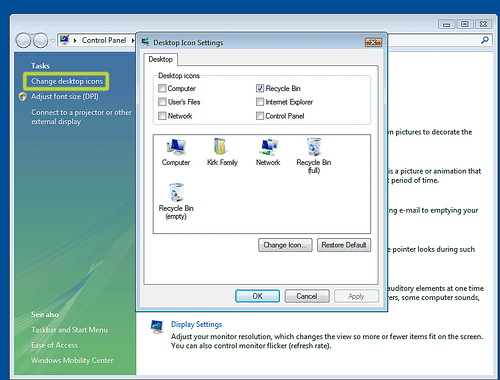Select the Recycle Bin (full) icon
This screenshot has width=500, height=380.
314,156
